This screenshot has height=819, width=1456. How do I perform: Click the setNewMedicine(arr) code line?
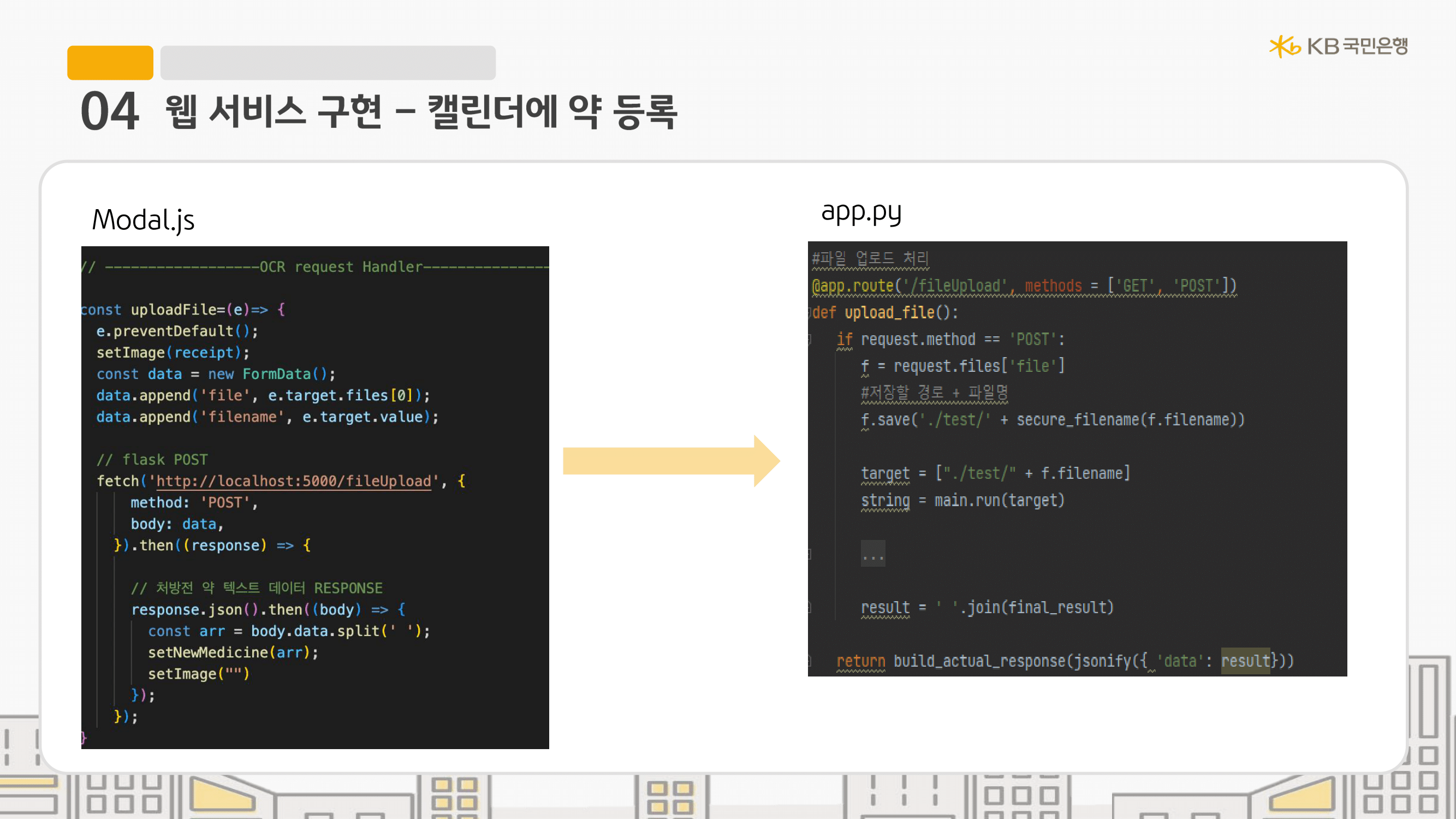point(233,652)
